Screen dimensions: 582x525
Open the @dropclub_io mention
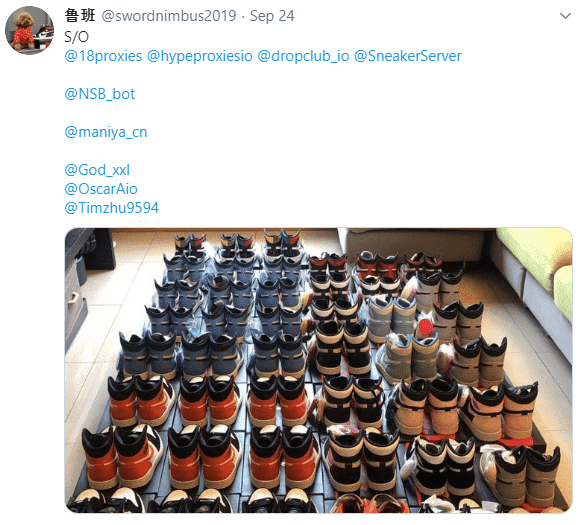click(x=303, y=56)
